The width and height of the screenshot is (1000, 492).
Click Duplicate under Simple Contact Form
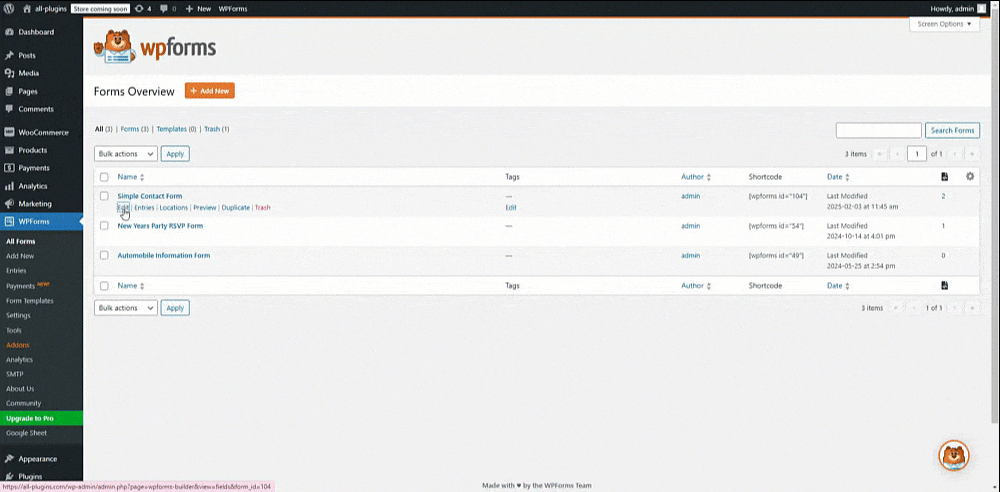click(x=236, y=207)
